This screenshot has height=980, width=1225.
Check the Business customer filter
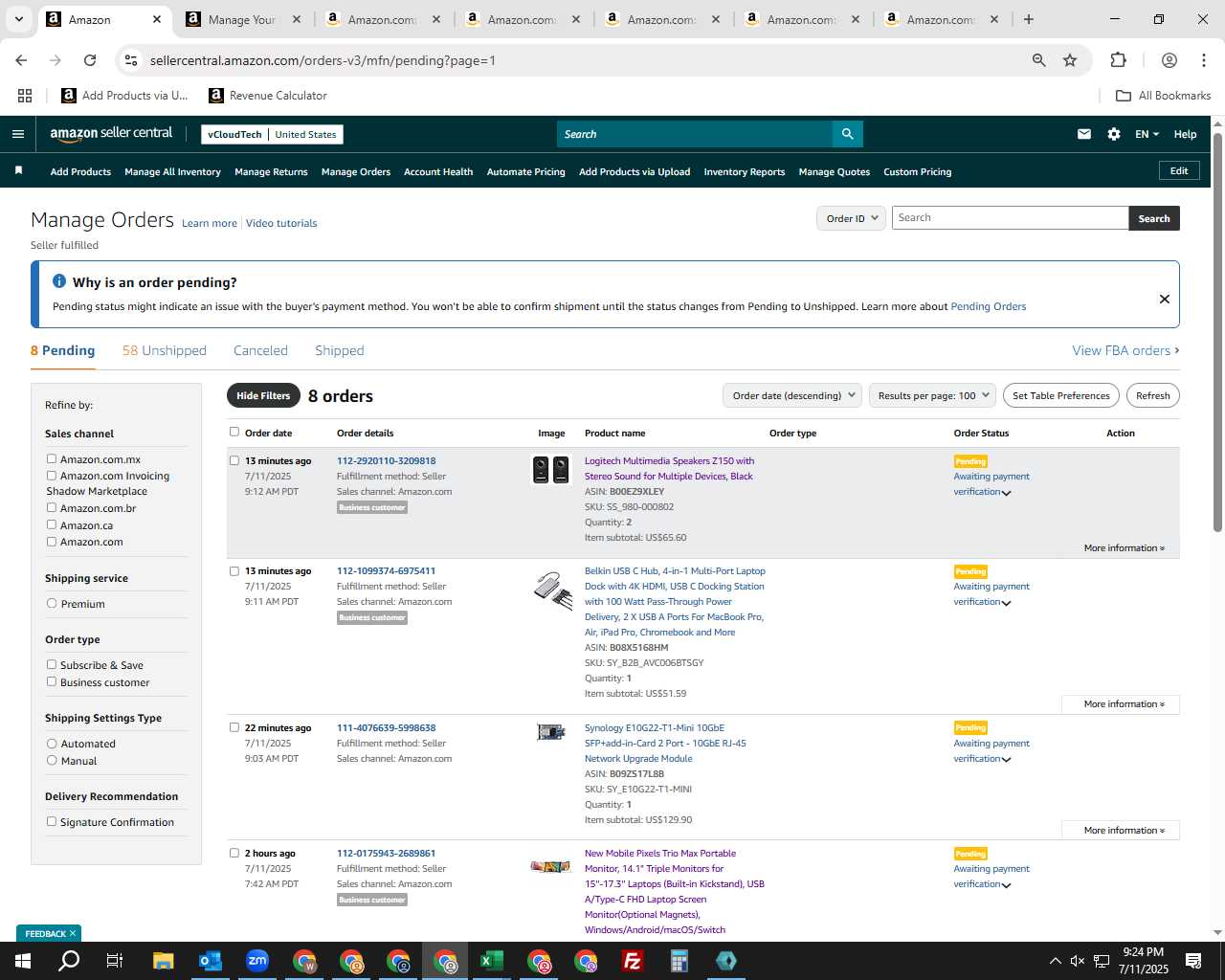point(52,682)
